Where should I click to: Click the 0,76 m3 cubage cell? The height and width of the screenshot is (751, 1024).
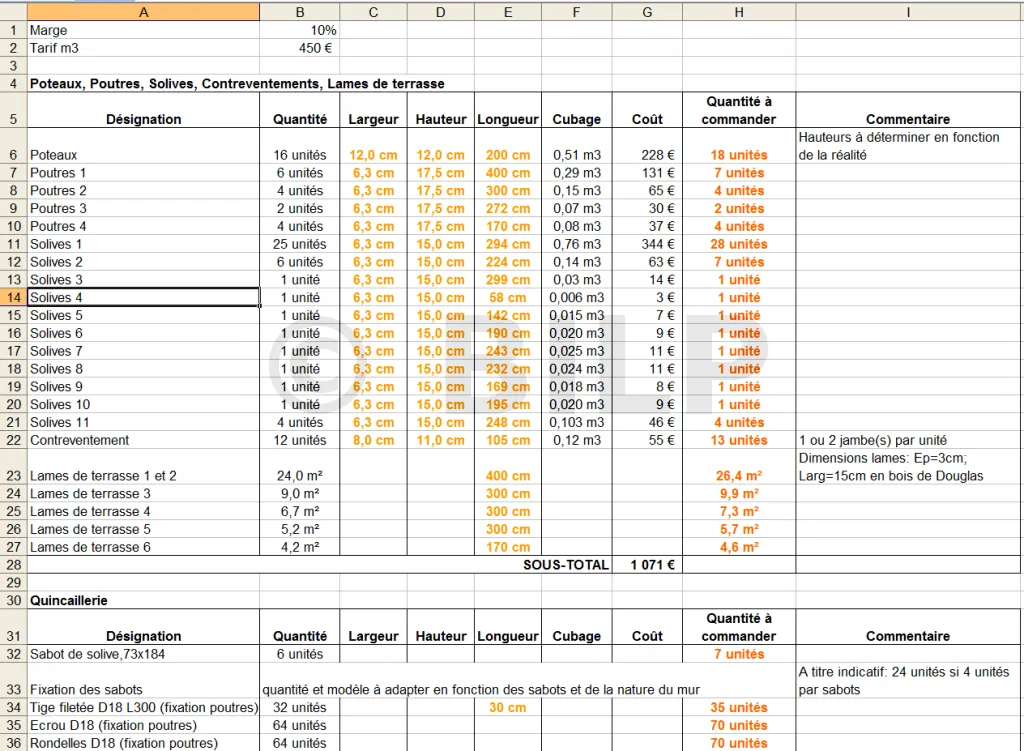[577, 244]
